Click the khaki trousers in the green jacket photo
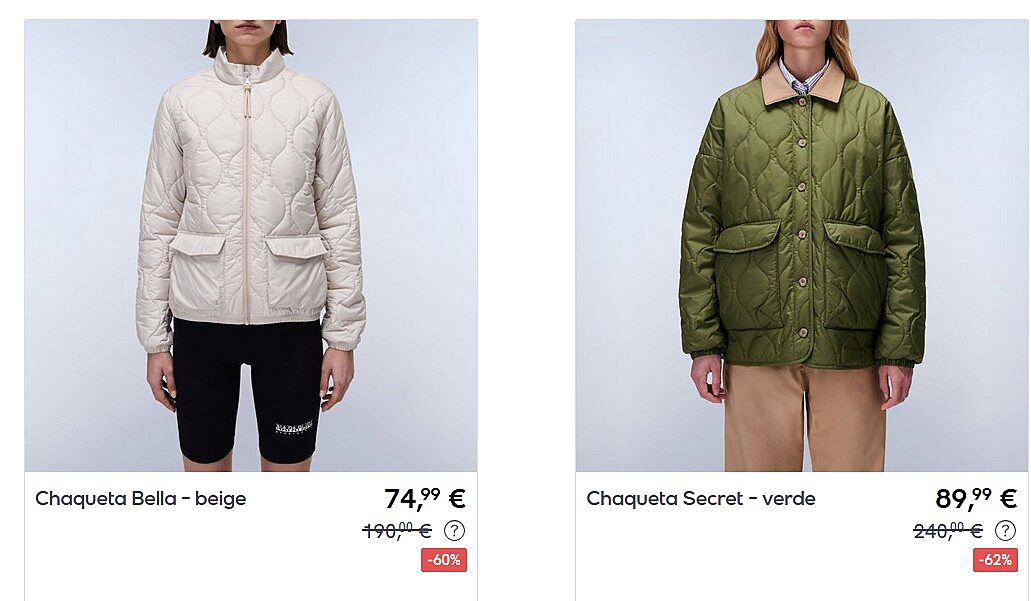 [805, 418]
